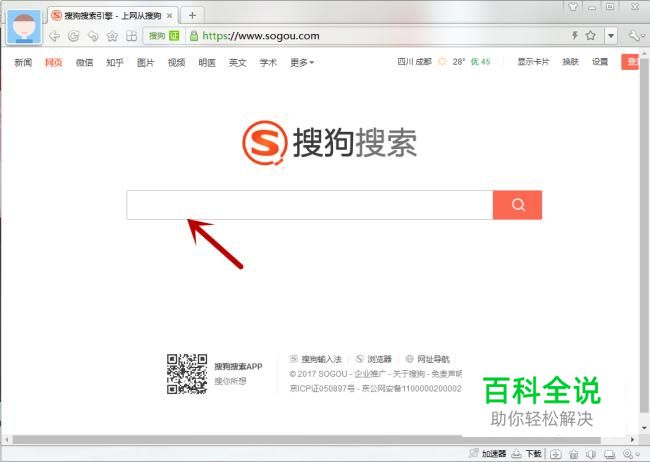The width and height of the screenshot is (650, 462).
Task: Toggle the speaker mute icon in status bar
Action: click(591, 454)
